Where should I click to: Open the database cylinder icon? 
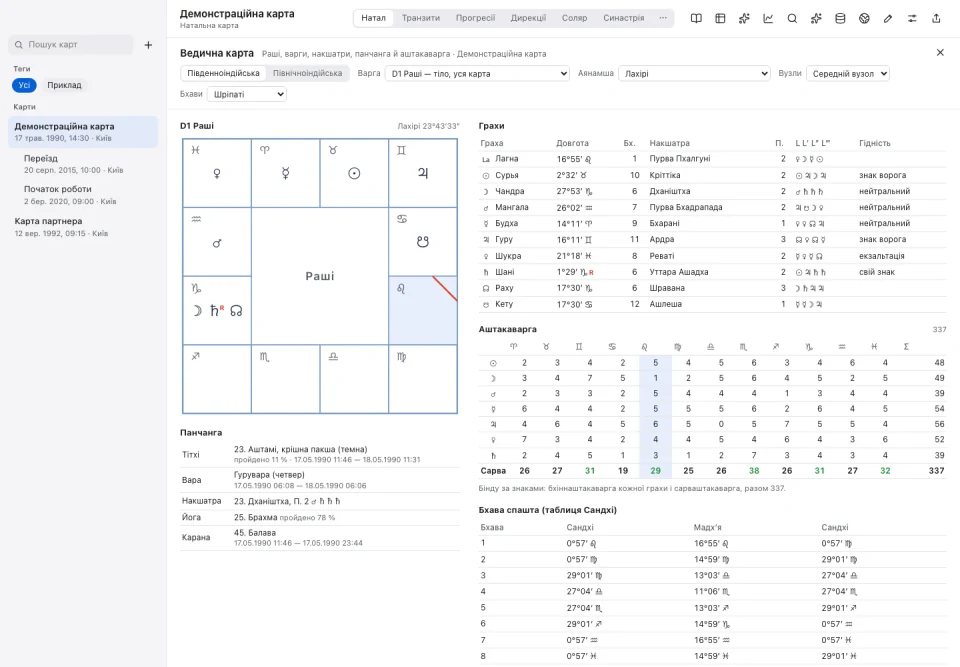click(840, 18)
